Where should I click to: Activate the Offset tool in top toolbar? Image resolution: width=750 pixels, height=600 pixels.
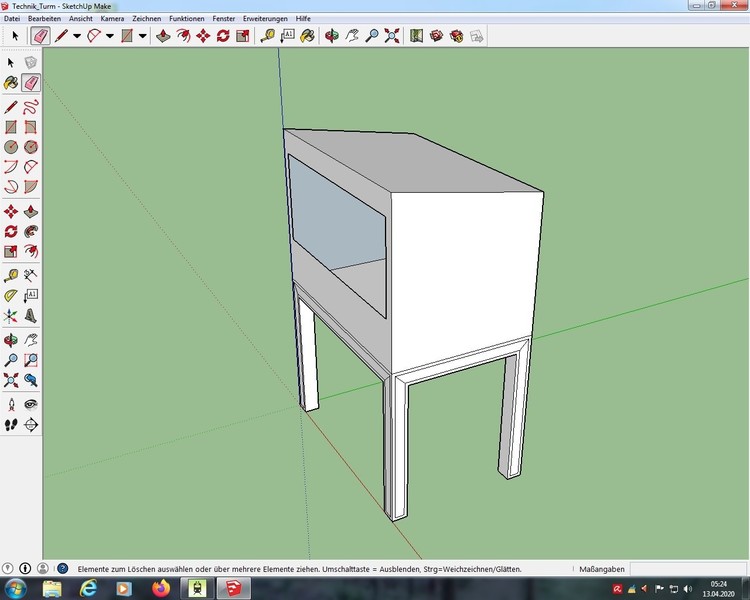pyautogui.click(x=183, y=36)
